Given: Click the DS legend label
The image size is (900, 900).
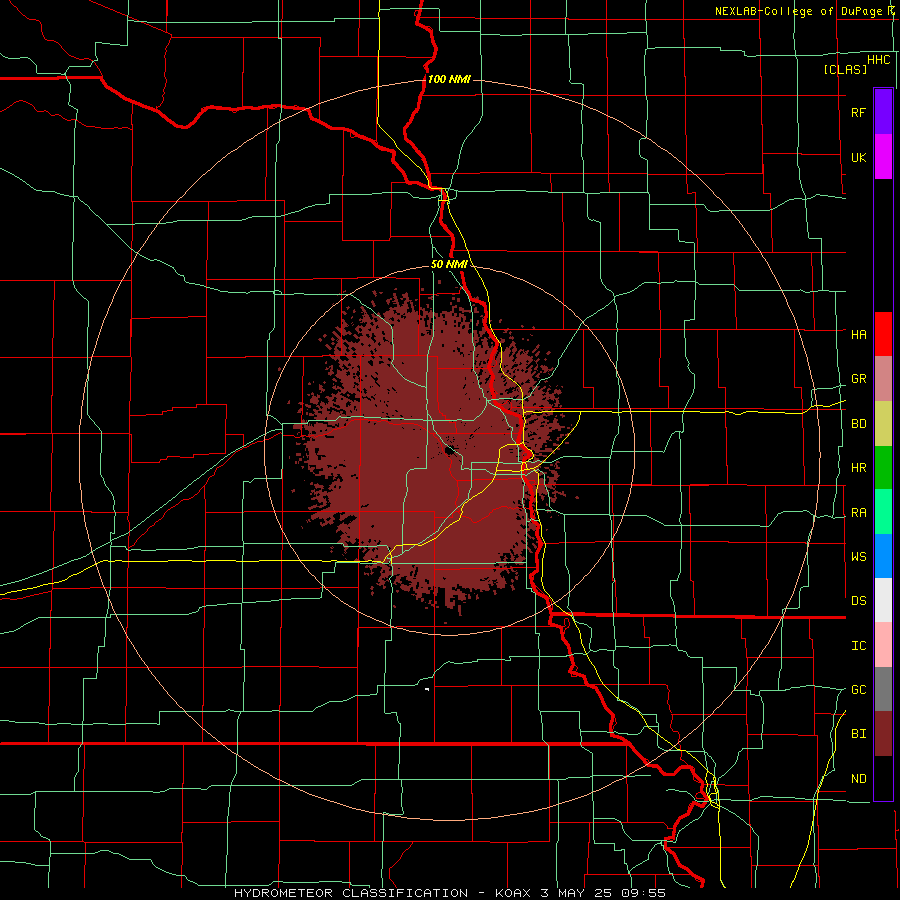Looking at the screenshot, I should (x=858, y=600).
